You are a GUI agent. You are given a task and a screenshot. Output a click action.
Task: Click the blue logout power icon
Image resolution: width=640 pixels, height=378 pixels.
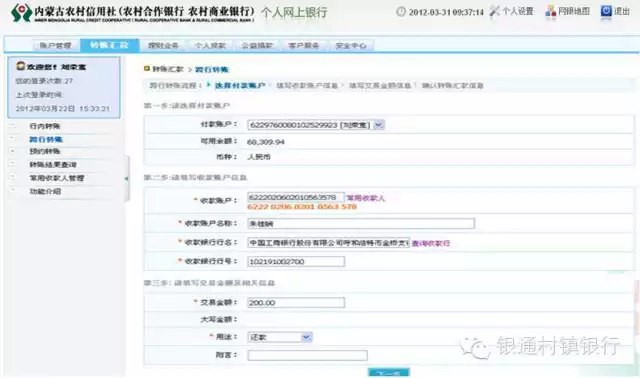tap(606, 11)
